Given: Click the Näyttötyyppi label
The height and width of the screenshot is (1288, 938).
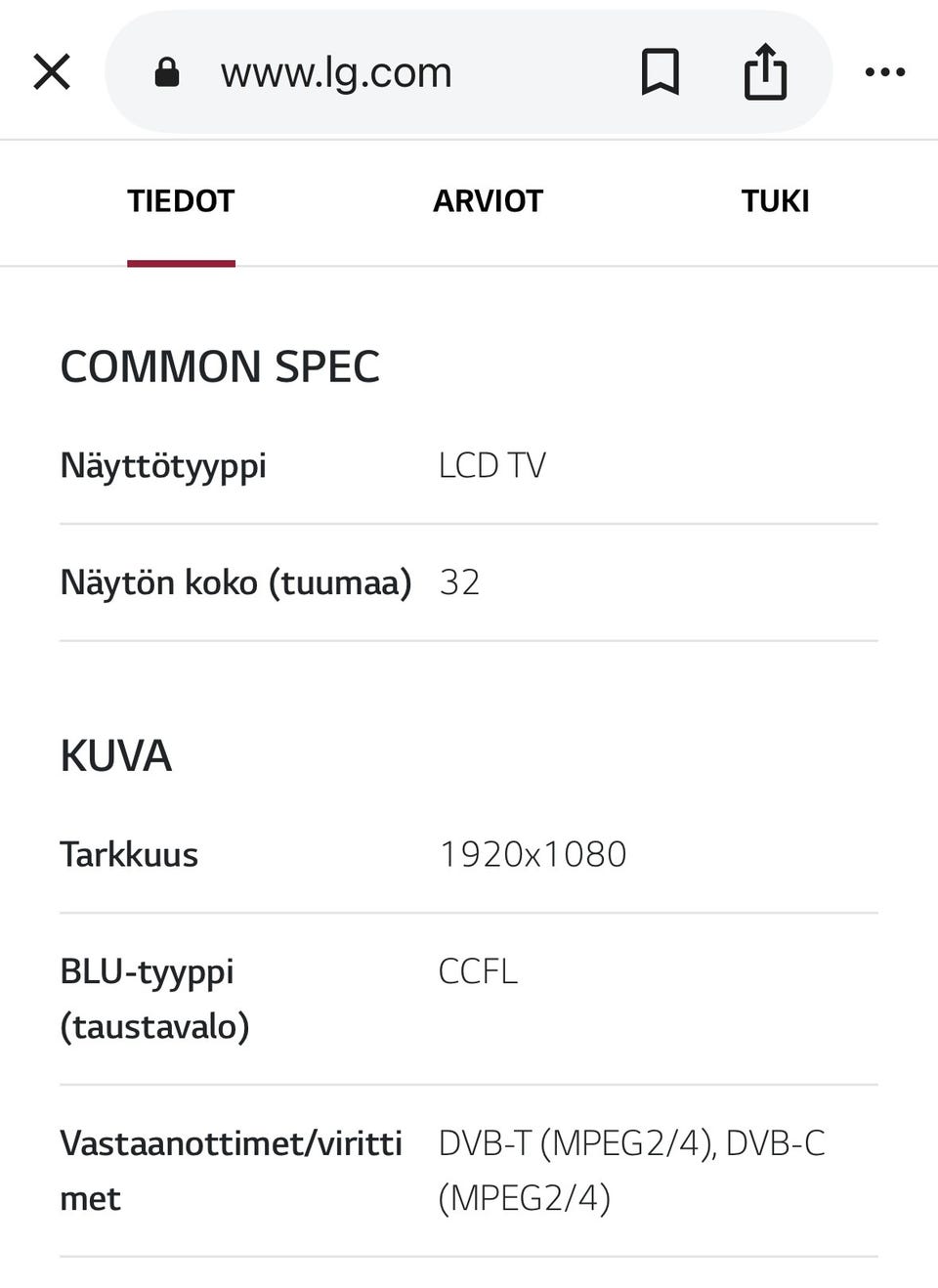Looking at the screenshot, I should pos(163,465).
